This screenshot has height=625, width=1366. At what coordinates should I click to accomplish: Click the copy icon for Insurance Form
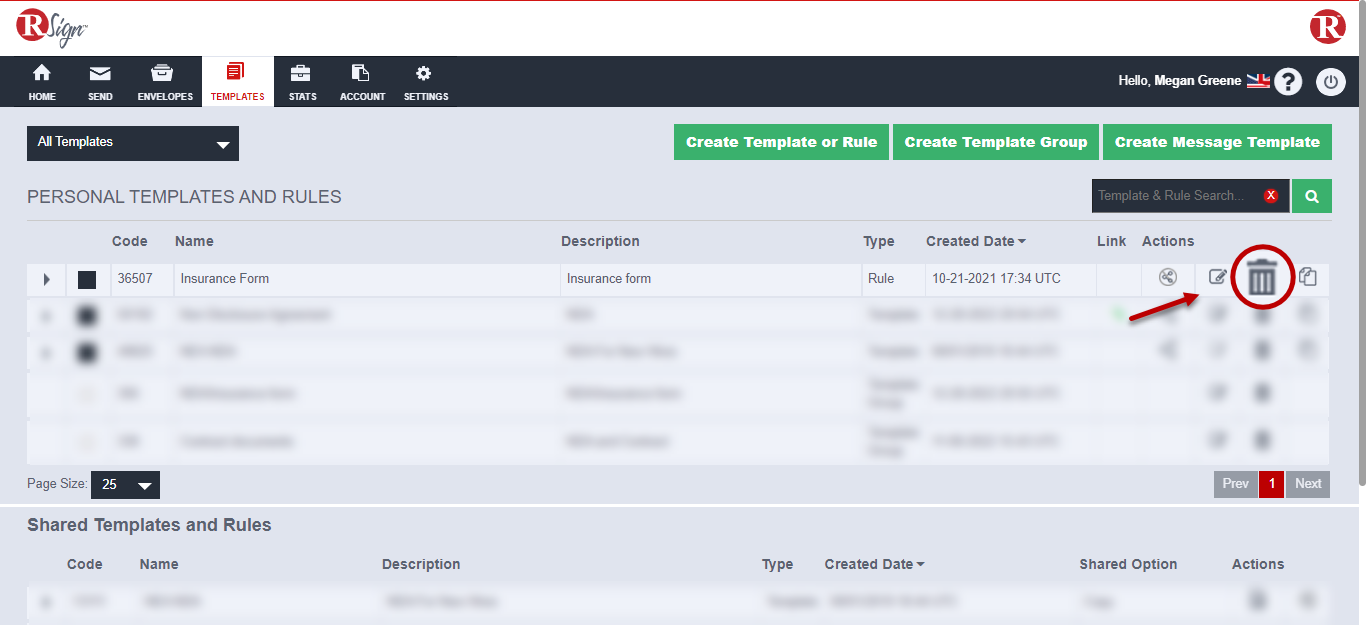point(1308,277)
